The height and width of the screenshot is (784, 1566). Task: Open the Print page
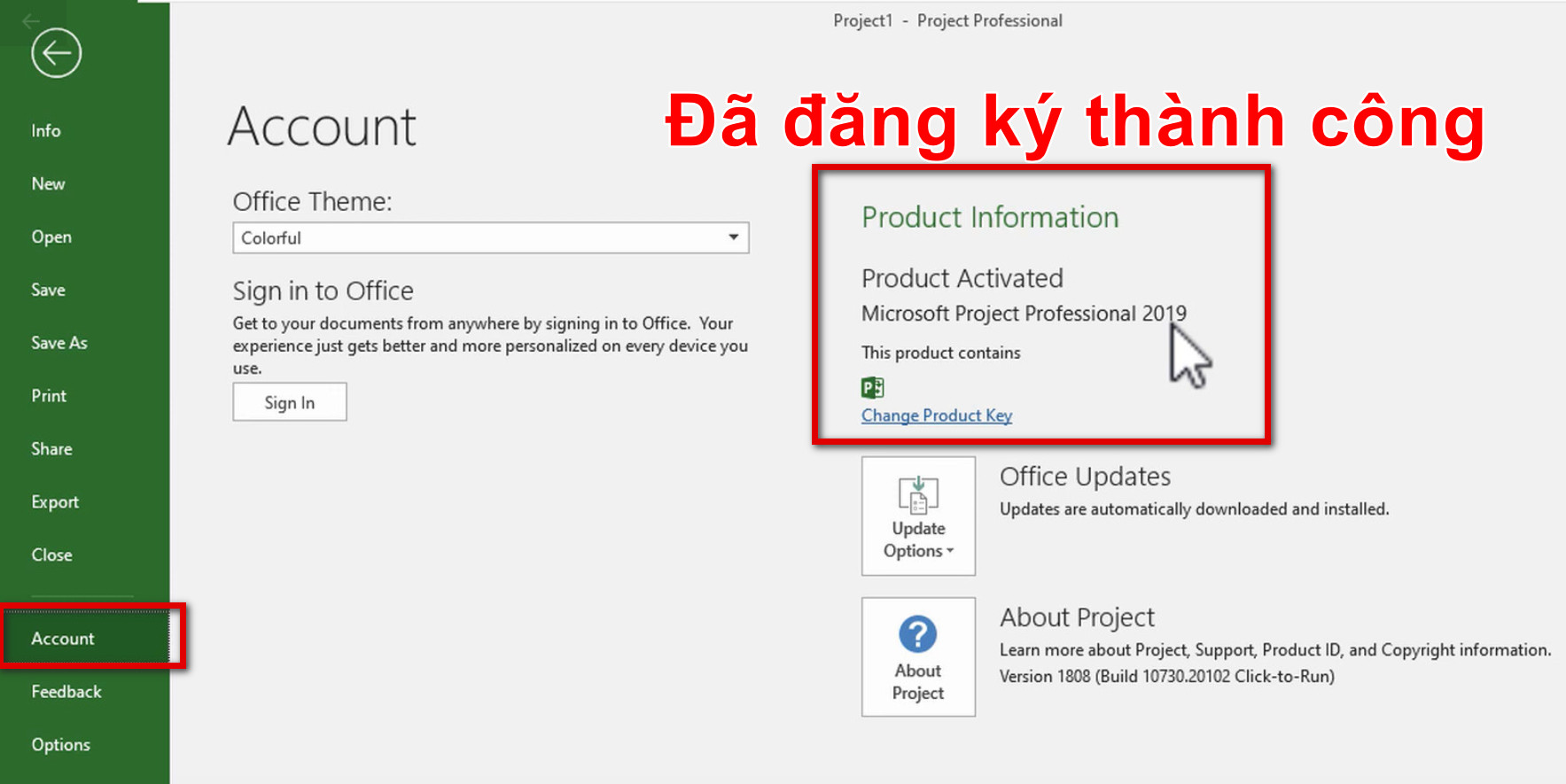50,396
